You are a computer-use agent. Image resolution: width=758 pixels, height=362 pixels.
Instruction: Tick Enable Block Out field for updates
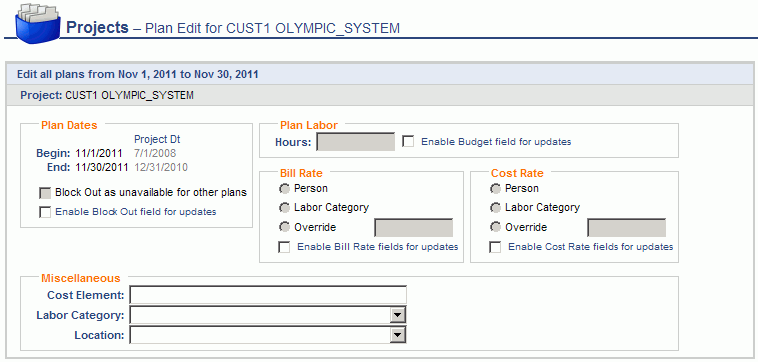[x=45, y=212]
